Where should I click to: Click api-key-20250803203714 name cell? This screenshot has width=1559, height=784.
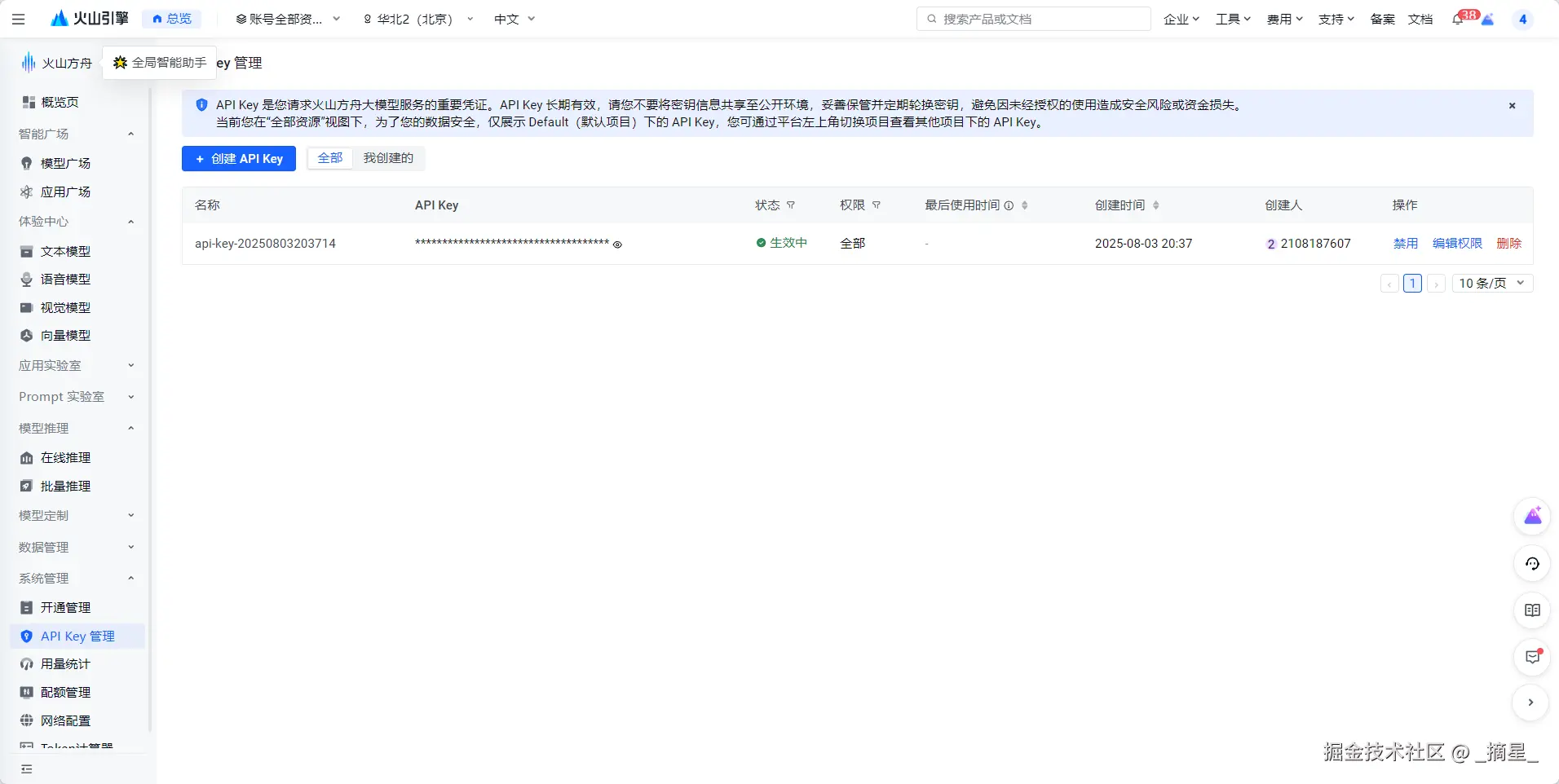[265, 244]
